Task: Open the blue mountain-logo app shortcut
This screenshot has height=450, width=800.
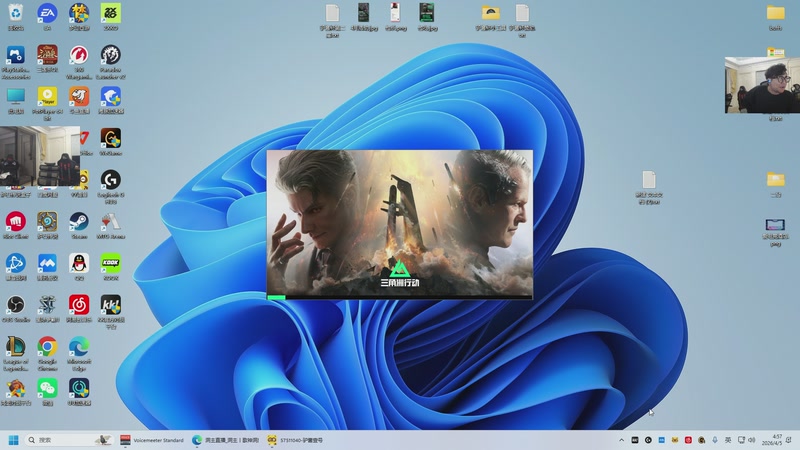Action: coord(47,264)
